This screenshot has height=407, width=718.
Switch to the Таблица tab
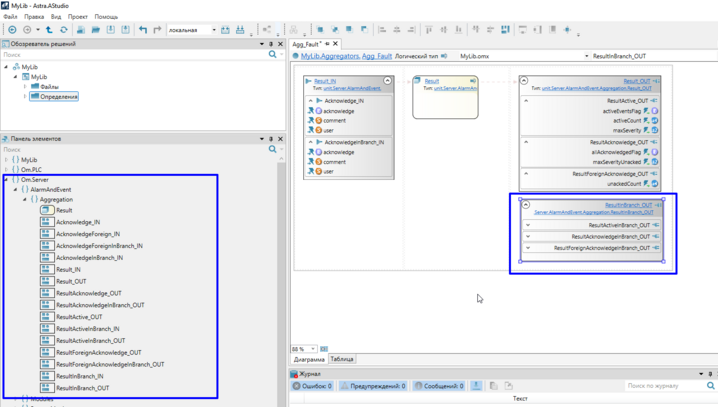(342, 359)
